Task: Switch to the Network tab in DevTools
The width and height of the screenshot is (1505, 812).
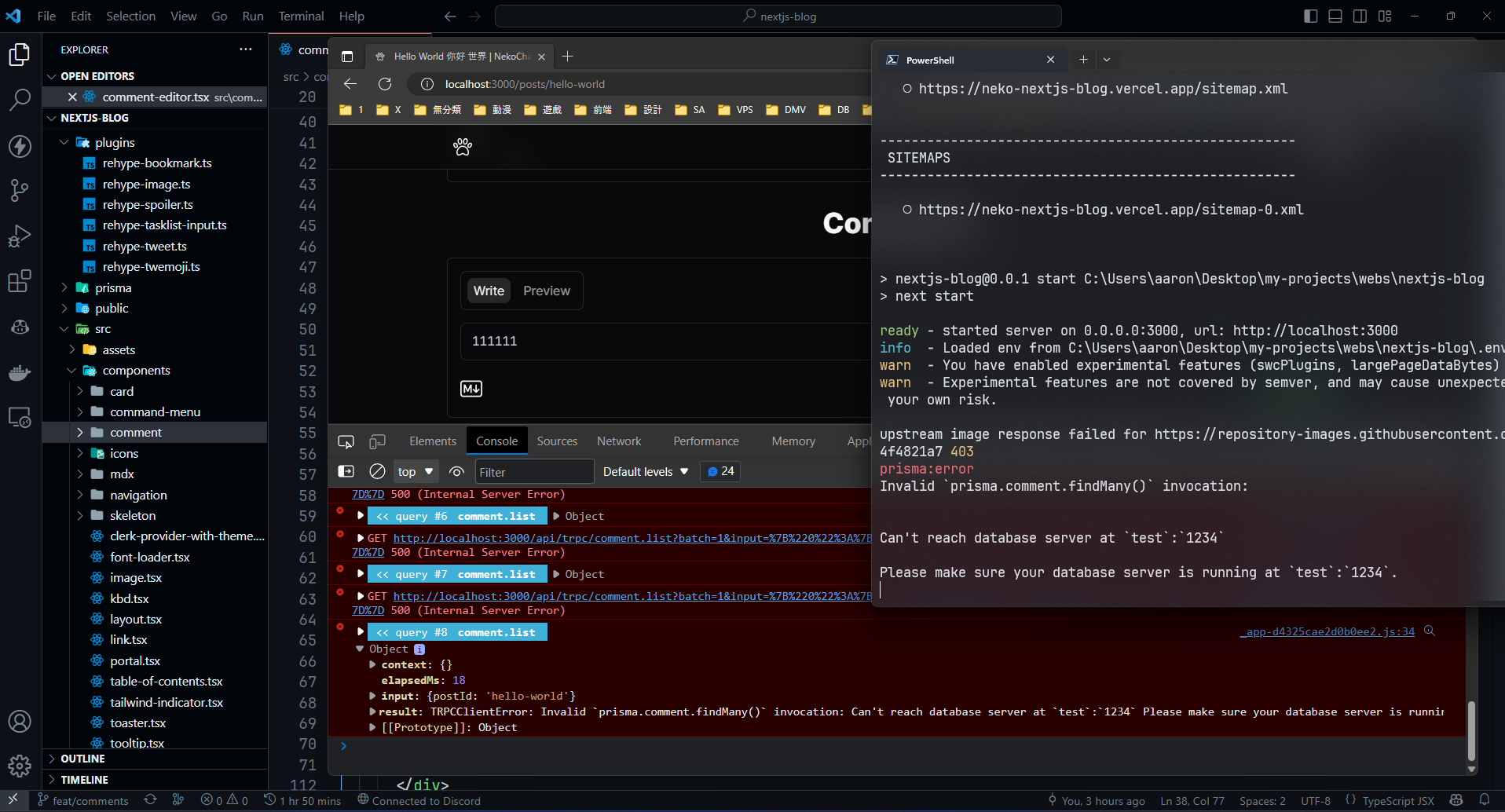Action: click(618, 441)
